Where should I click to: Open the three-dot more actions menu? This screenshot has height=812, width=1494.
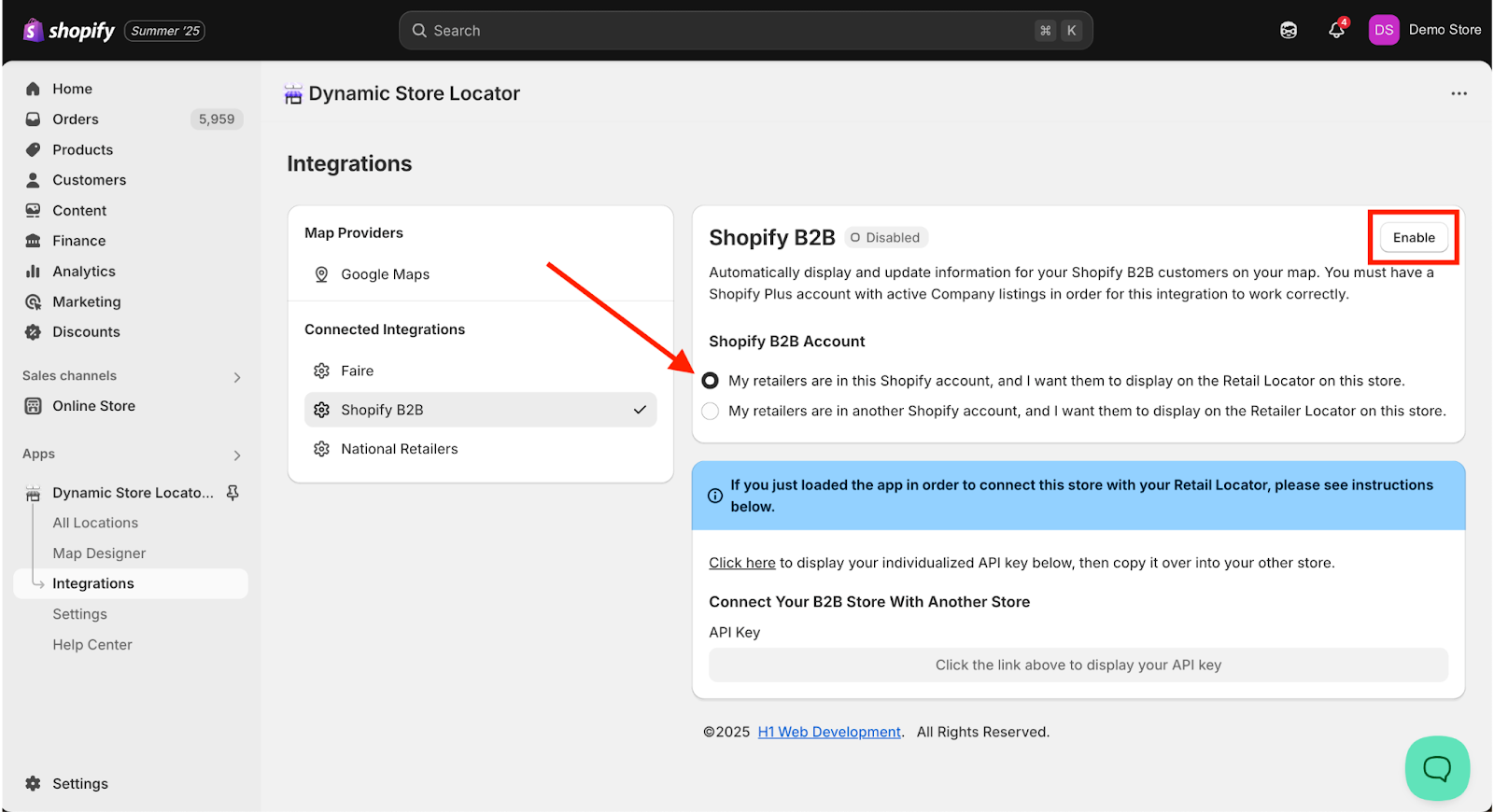(1459, 93)
